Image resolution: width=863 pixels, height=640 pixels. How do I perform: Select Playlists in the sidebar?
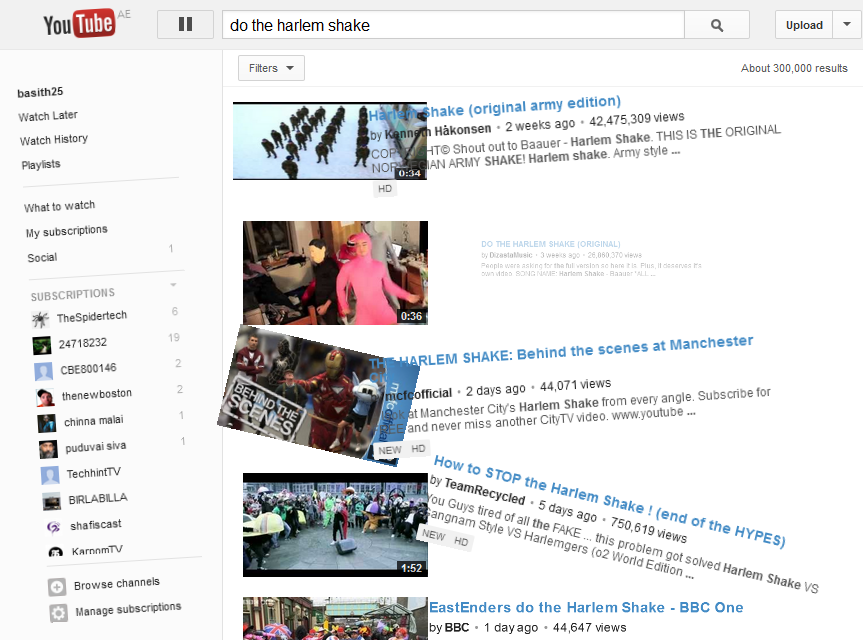click(x=41, y=164)
